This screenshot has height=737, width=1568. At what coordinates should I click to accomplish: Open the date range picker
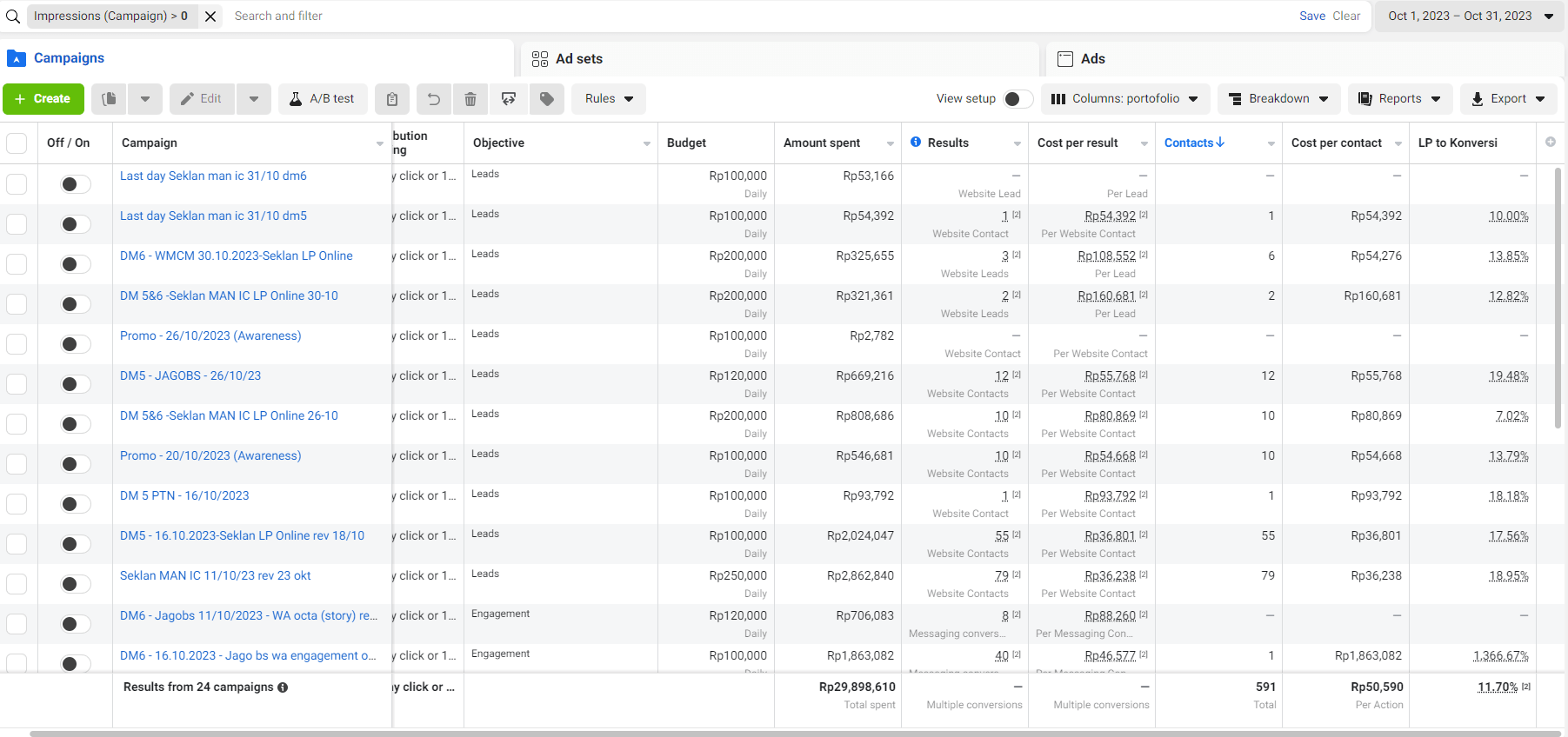coord(1470,16)
